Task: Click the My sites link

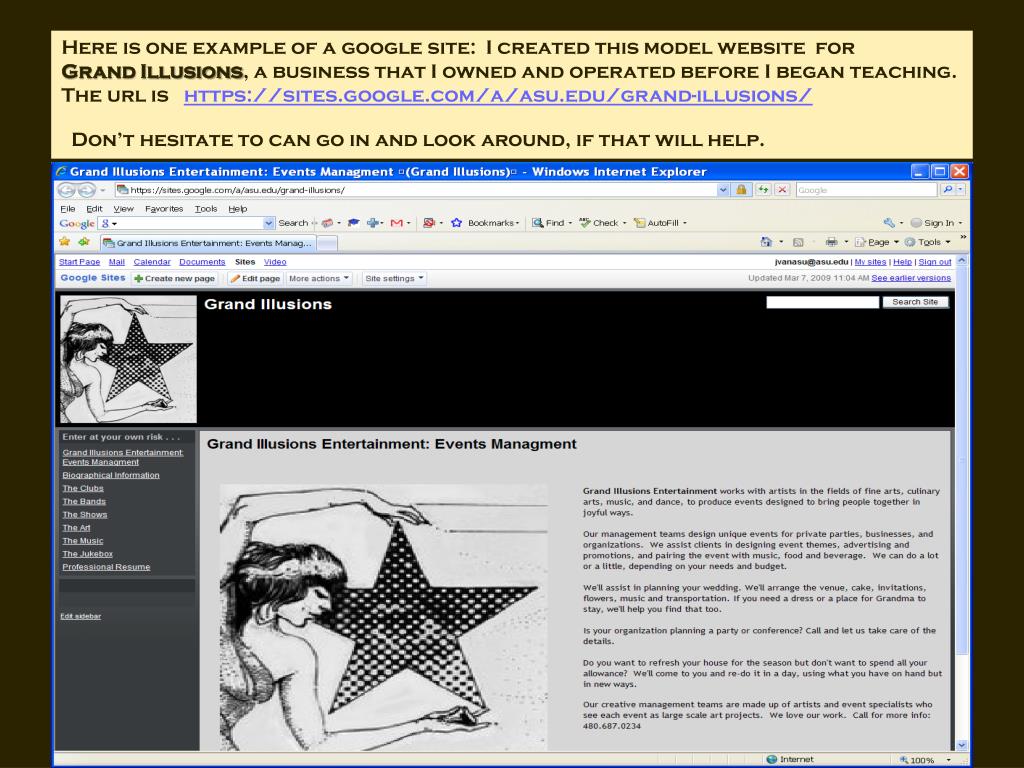Action: coord(870,262)
